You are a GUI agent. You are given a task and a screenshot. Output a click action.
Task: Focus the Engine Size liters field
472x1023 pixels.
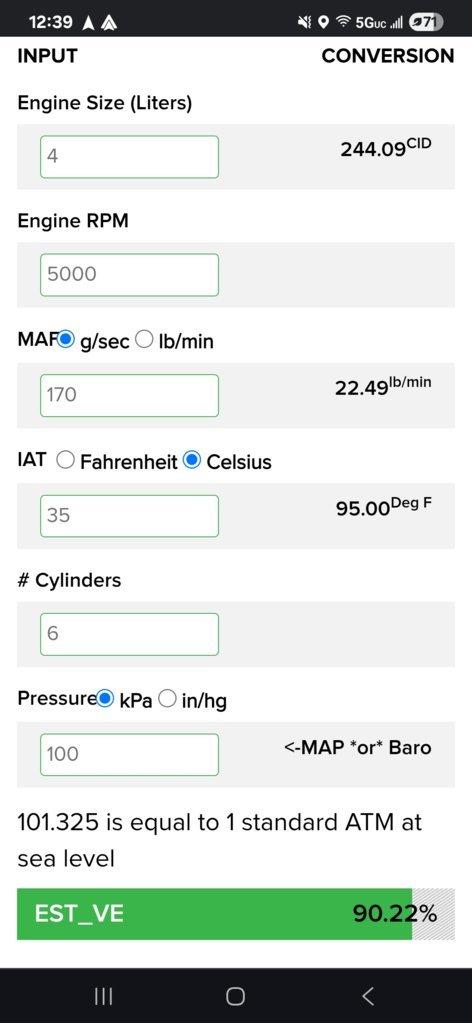coord(129,157)
